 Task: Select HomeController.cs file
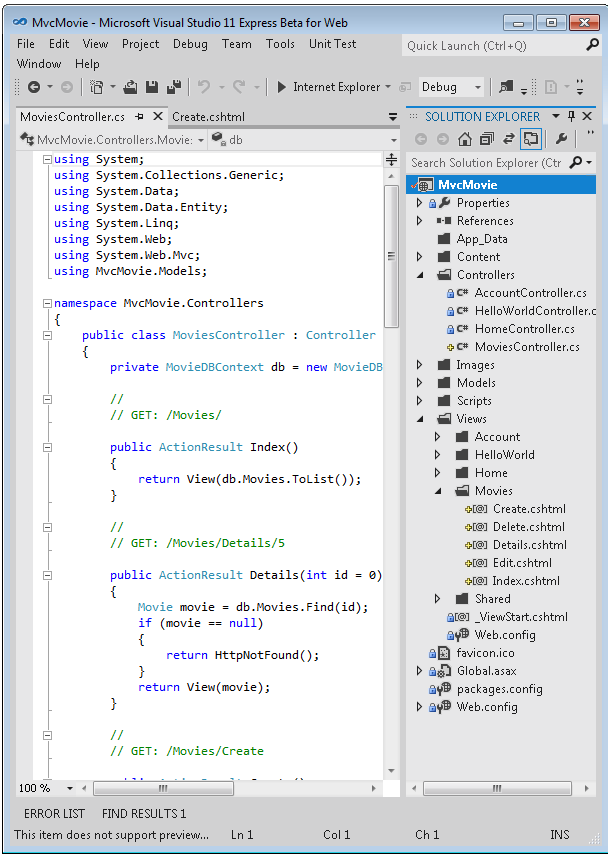[524, 329]
